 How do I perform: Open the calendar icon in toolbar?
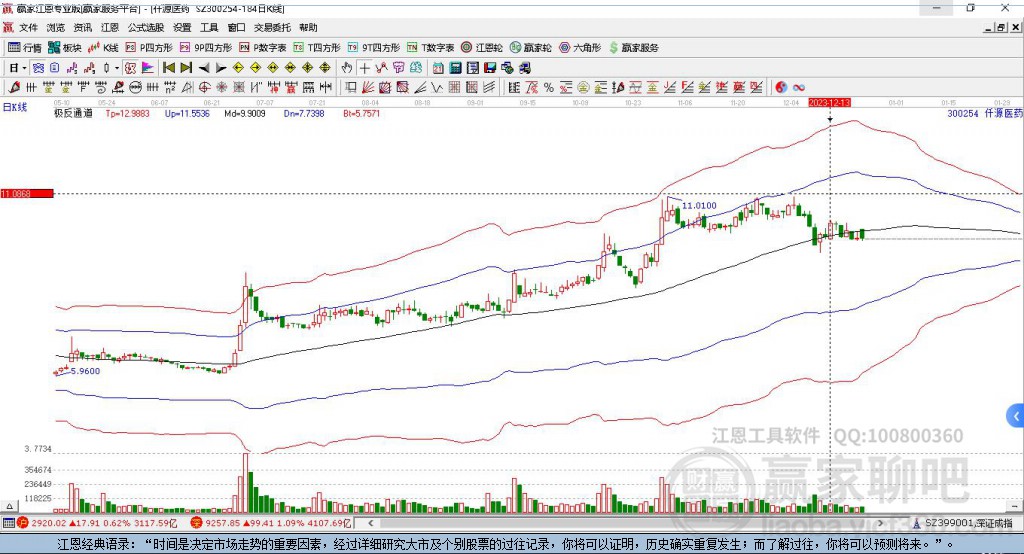[438, 68]
